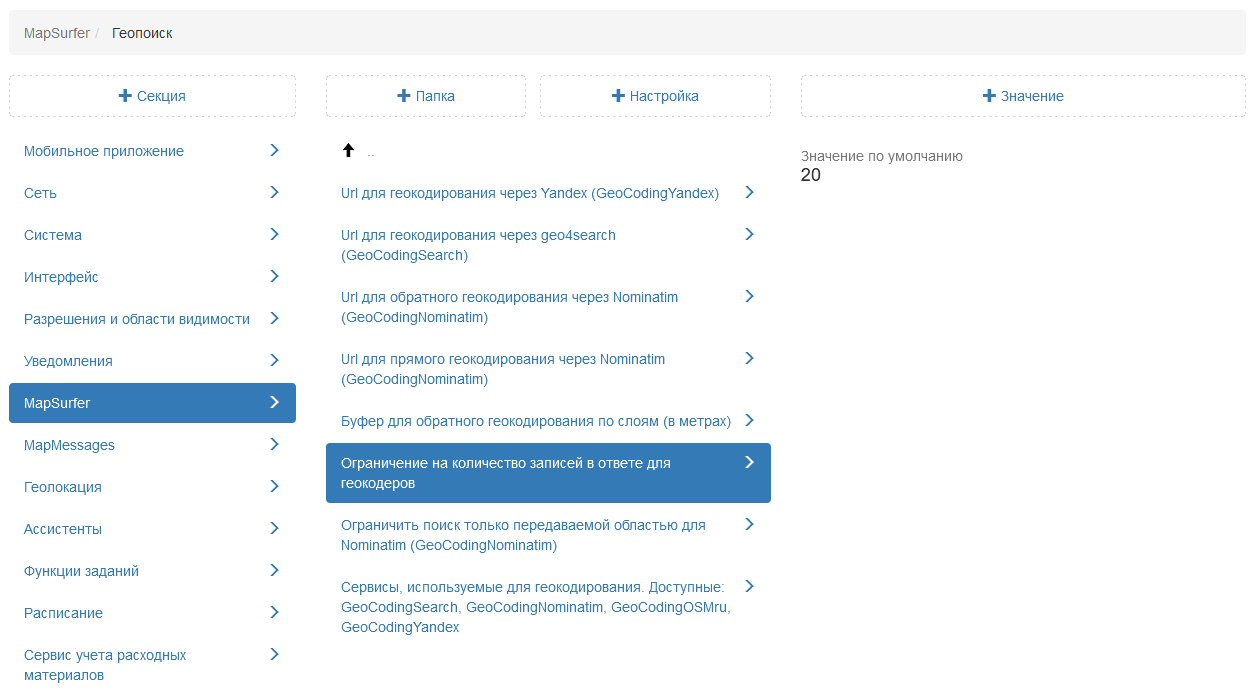Click chevron of Yandex geocoding Url row
Viewport: 1255px width, 699px height.
(x=749, y=192)
